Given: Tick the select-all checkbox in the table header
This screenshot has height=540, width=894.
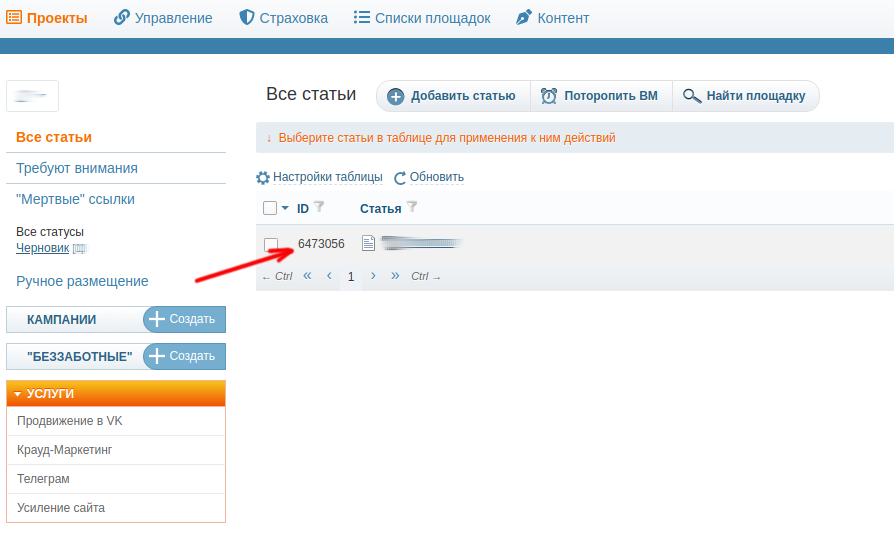Looking at the screenshot, I should pos(270,208).
